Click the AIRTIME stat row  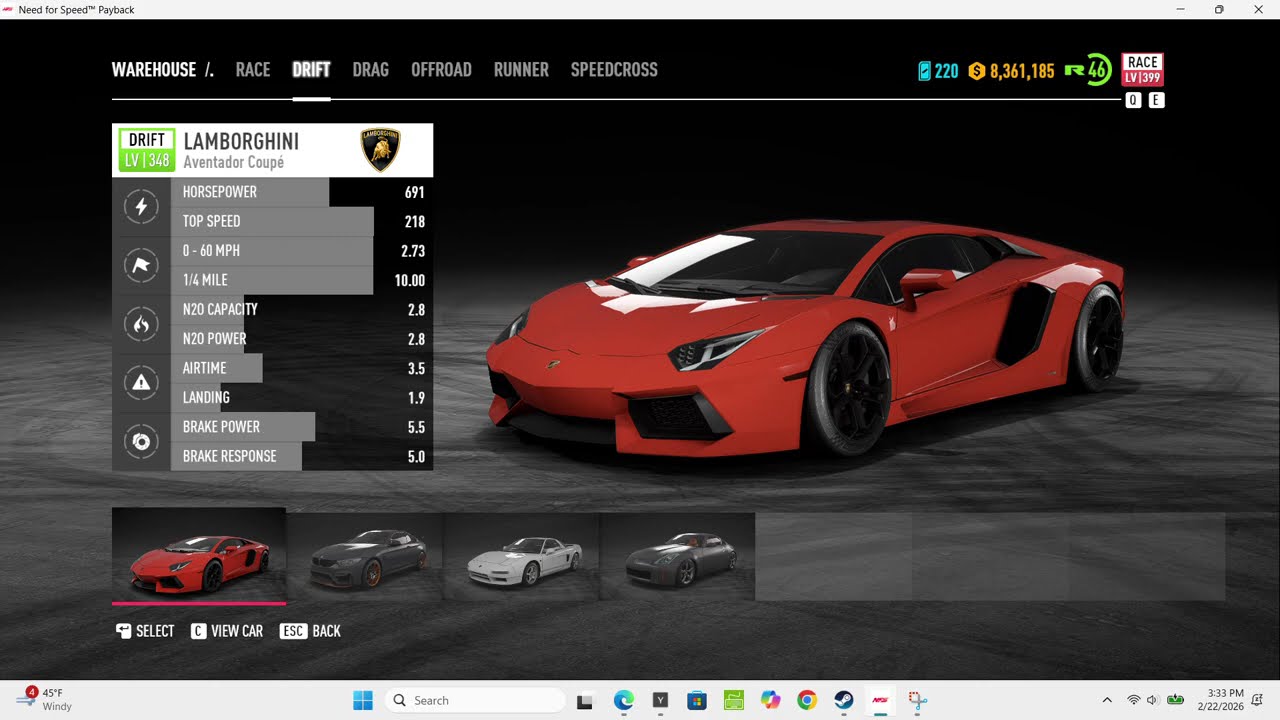tap(302, 368)
